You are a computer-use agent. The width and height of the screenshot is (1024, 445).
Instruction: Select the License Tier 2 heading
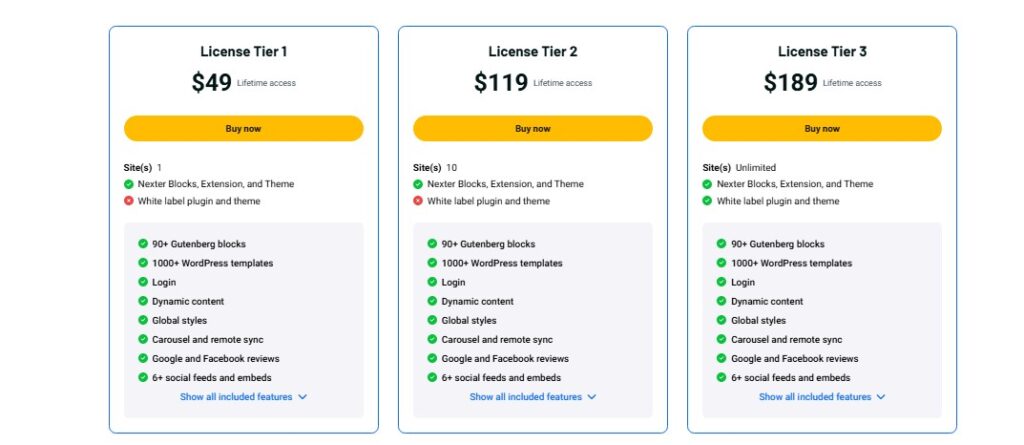point(532,52)
